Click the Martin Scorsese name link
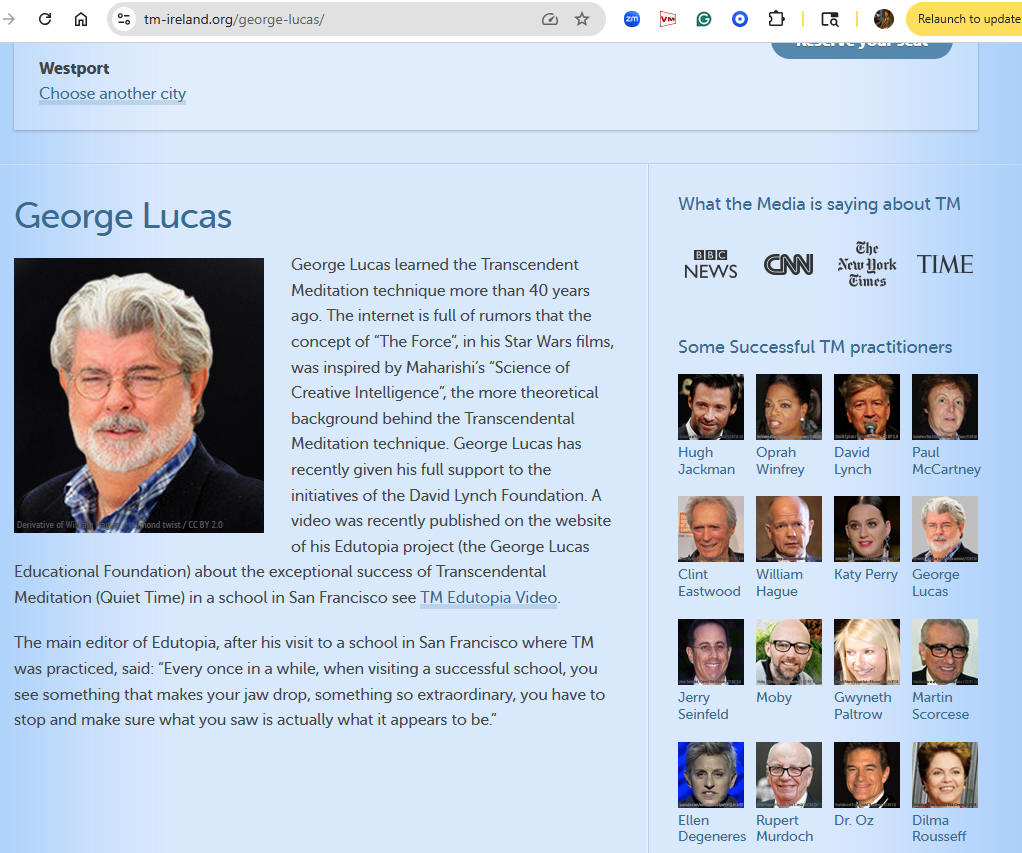Screen dimensions: 1022x853 click(941, 706)
